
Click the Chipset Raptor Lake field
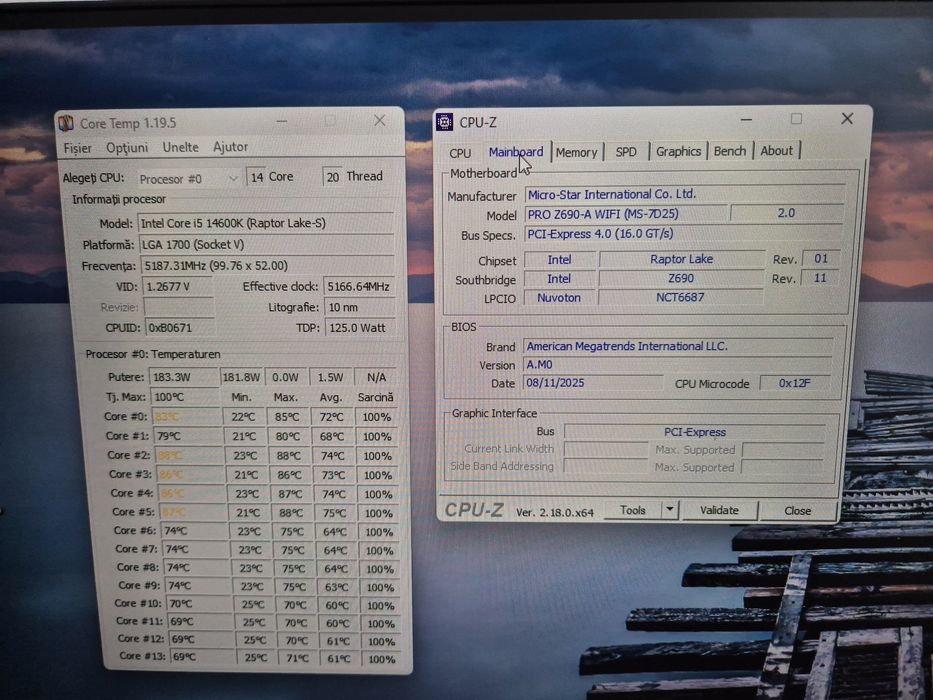pos(681,259)
